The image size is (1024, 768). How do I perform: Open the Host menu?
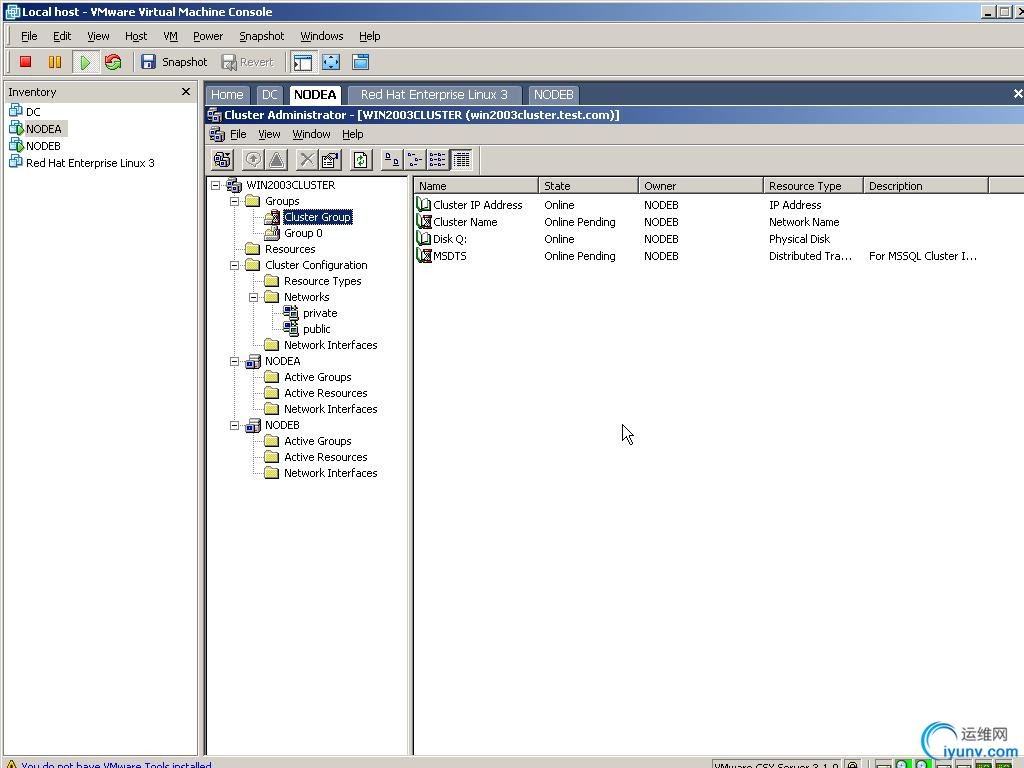click(136, 36)
